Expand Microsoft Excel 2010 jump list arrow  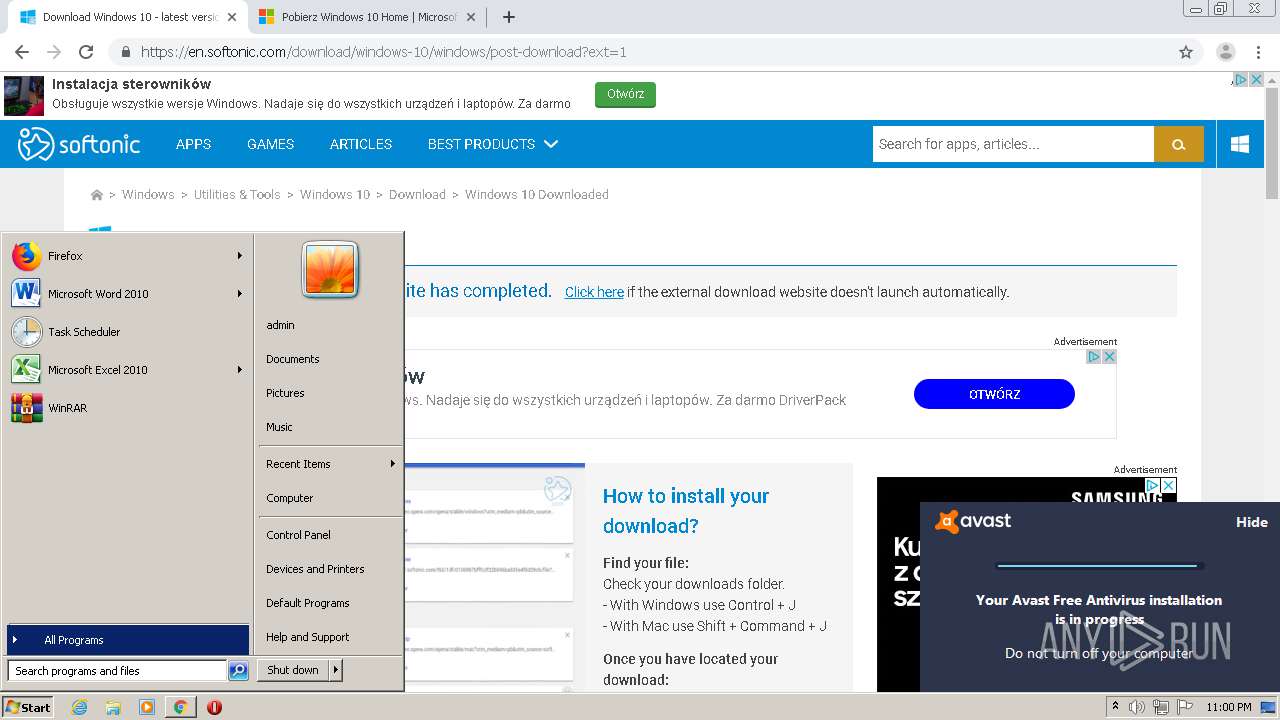click(x=240, y=370)
